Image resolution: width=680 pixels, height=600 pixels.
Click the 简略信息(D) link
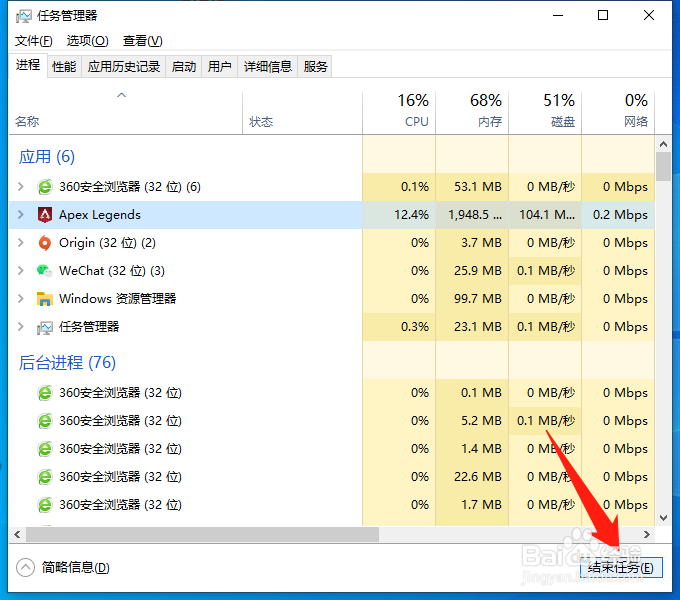click(75, 567)
